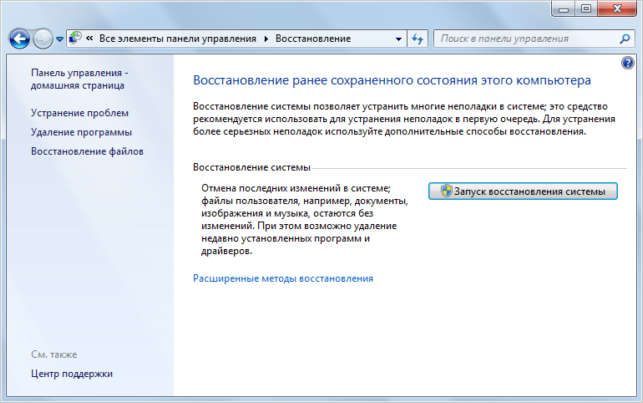Open the 'Устранение проблем' link
This screenshot has height=403, width=643.
80,113
